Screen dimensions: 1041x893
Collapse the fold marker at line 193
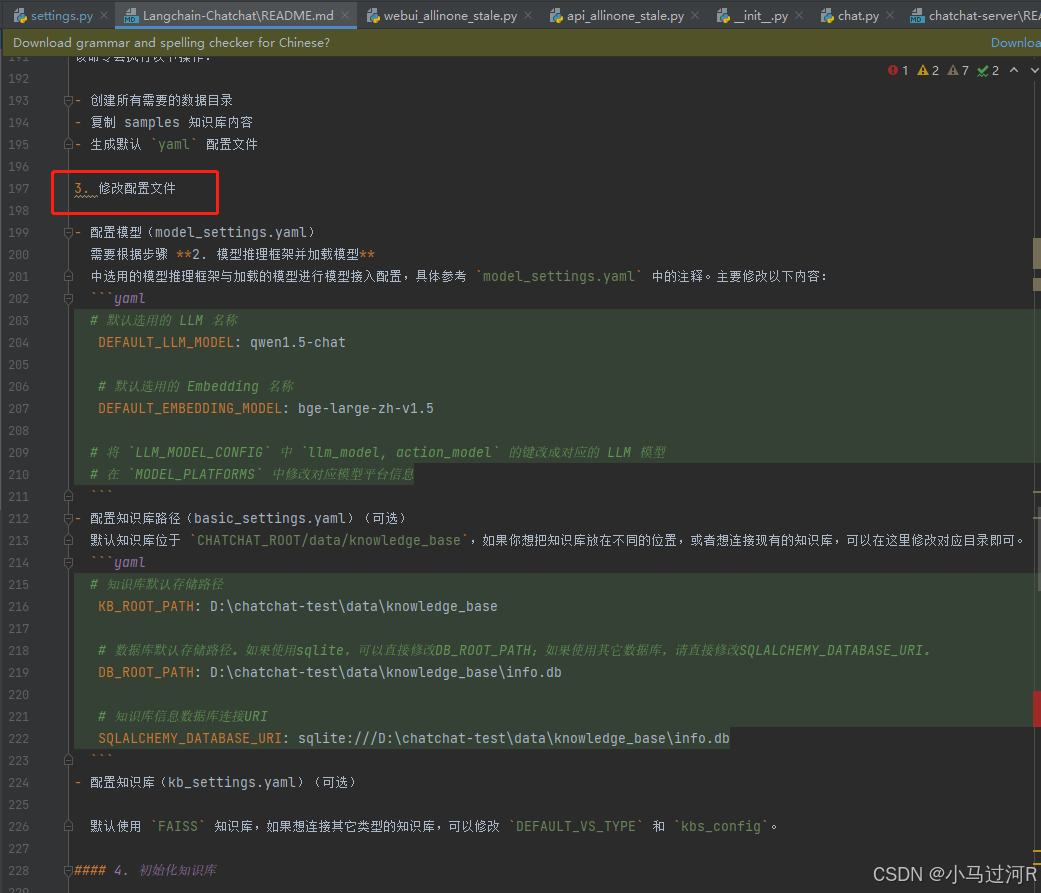point(68,100)
